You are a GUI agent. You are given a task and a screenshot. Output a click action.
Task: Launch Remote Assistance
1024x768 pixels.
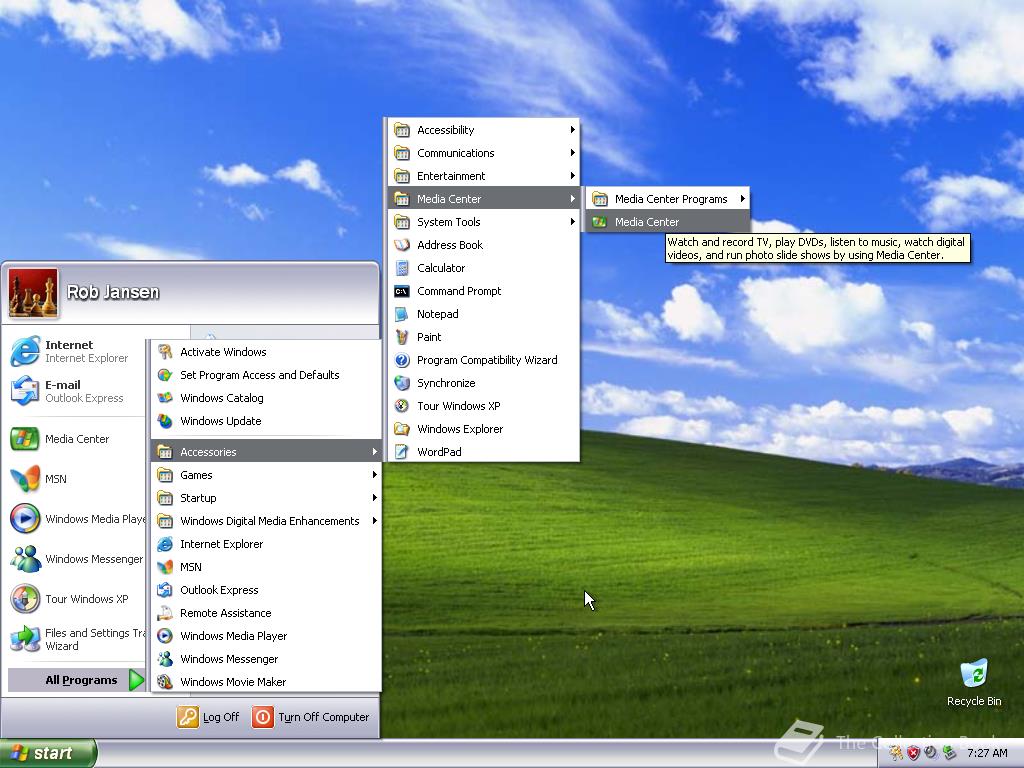(x=266, y=613)
